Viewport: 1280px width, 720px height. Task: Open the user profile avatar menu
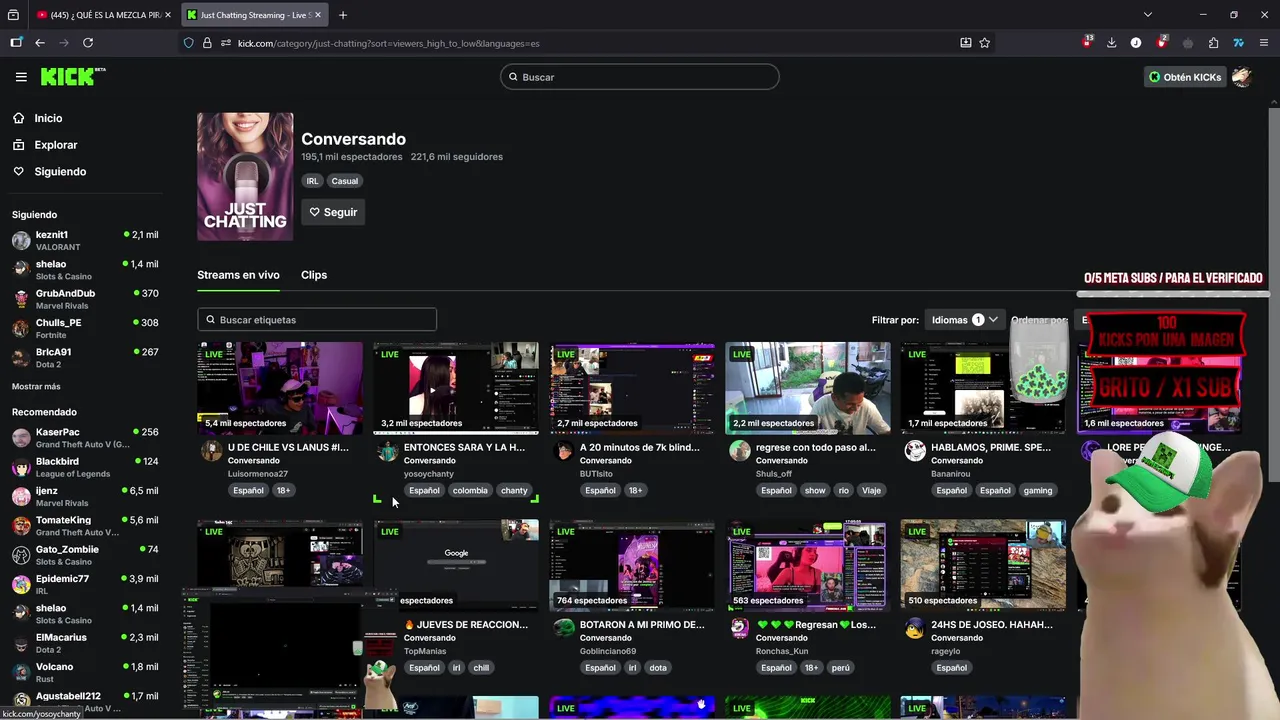pyautogui.click(x=1241, y=77)
